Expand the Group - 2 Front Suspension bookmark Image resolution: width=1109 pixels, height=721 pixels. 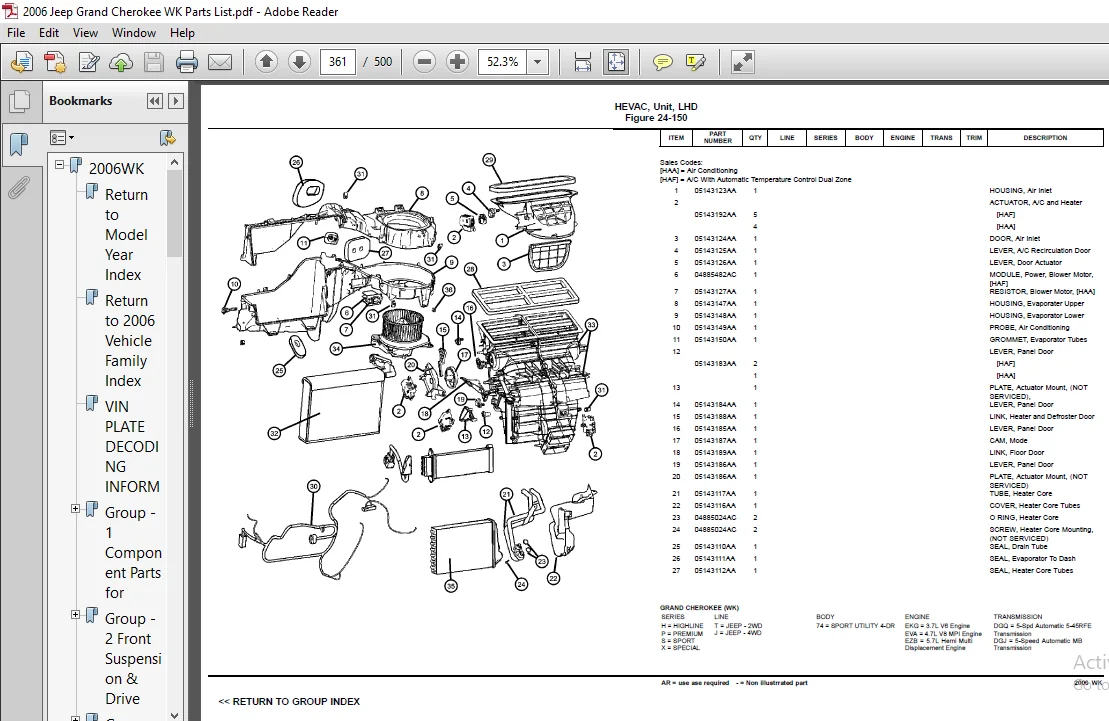tap(76, 615)
